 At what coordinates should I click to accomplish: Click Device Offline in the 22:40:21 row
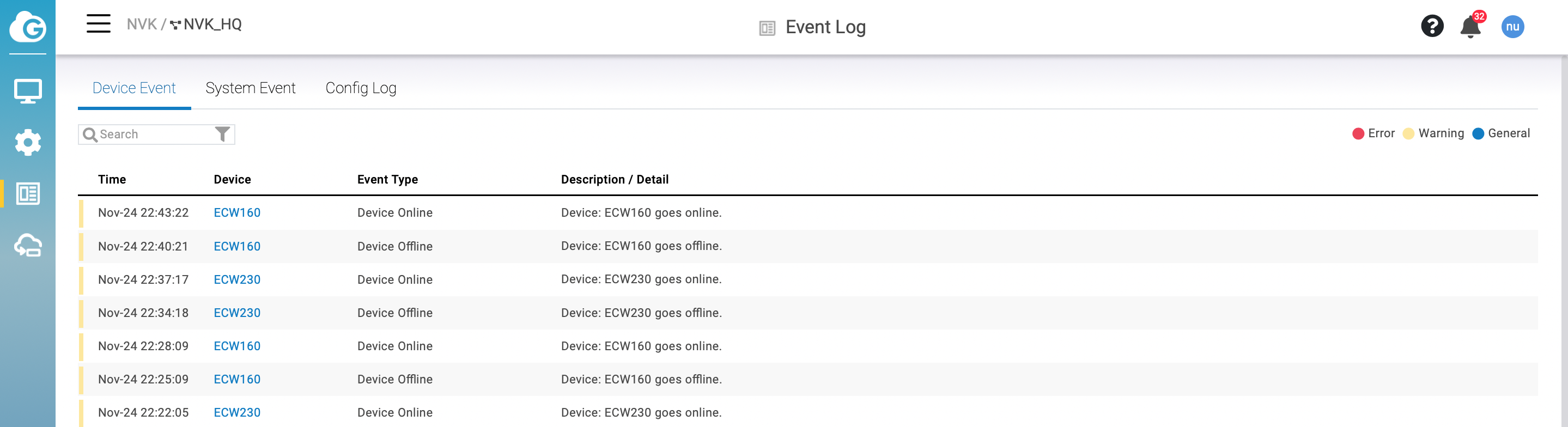[x=394, y=246]
